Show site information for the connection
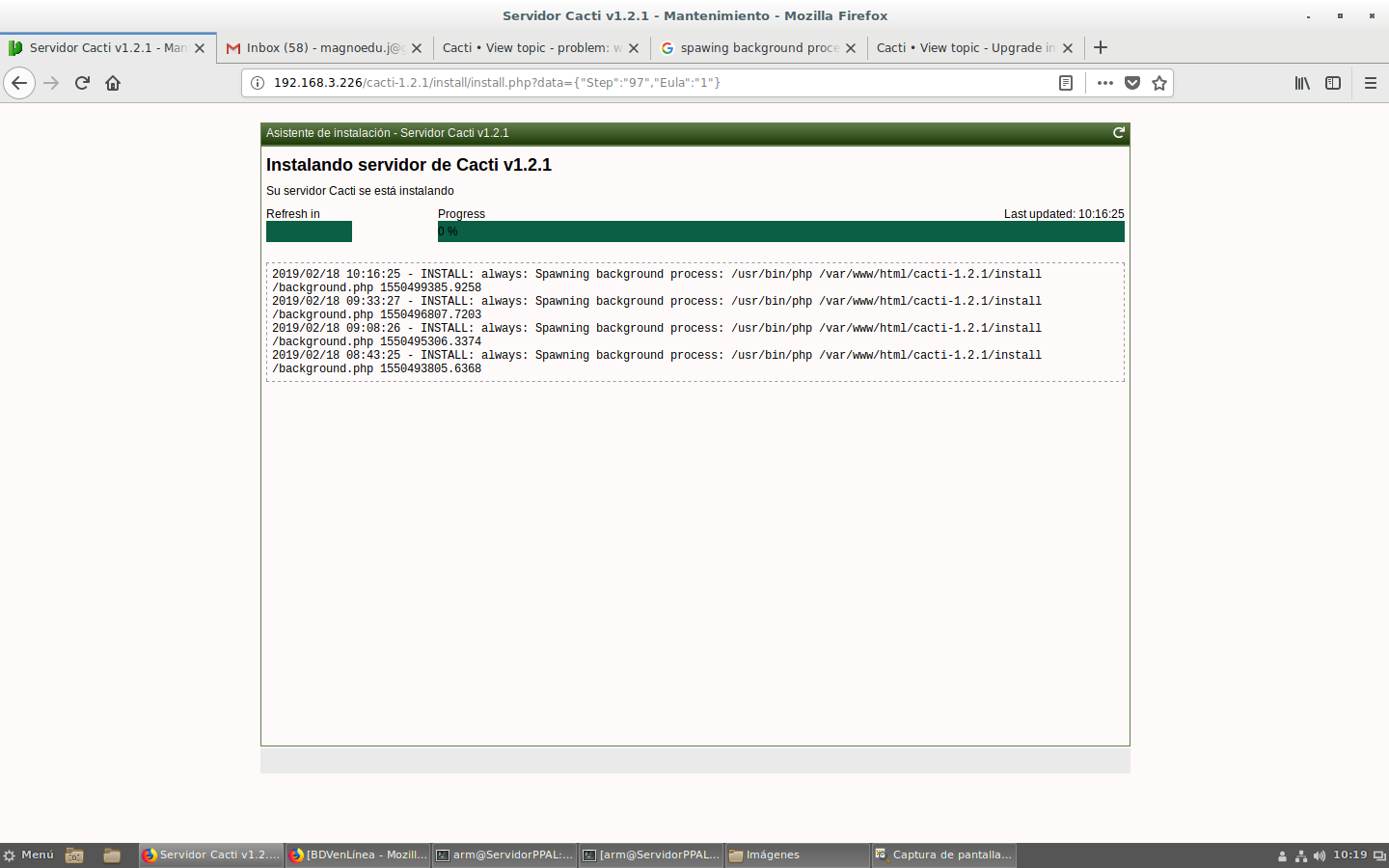This screenshot has height=868, width=1389. pyautogui.click(x=258, y=83)
